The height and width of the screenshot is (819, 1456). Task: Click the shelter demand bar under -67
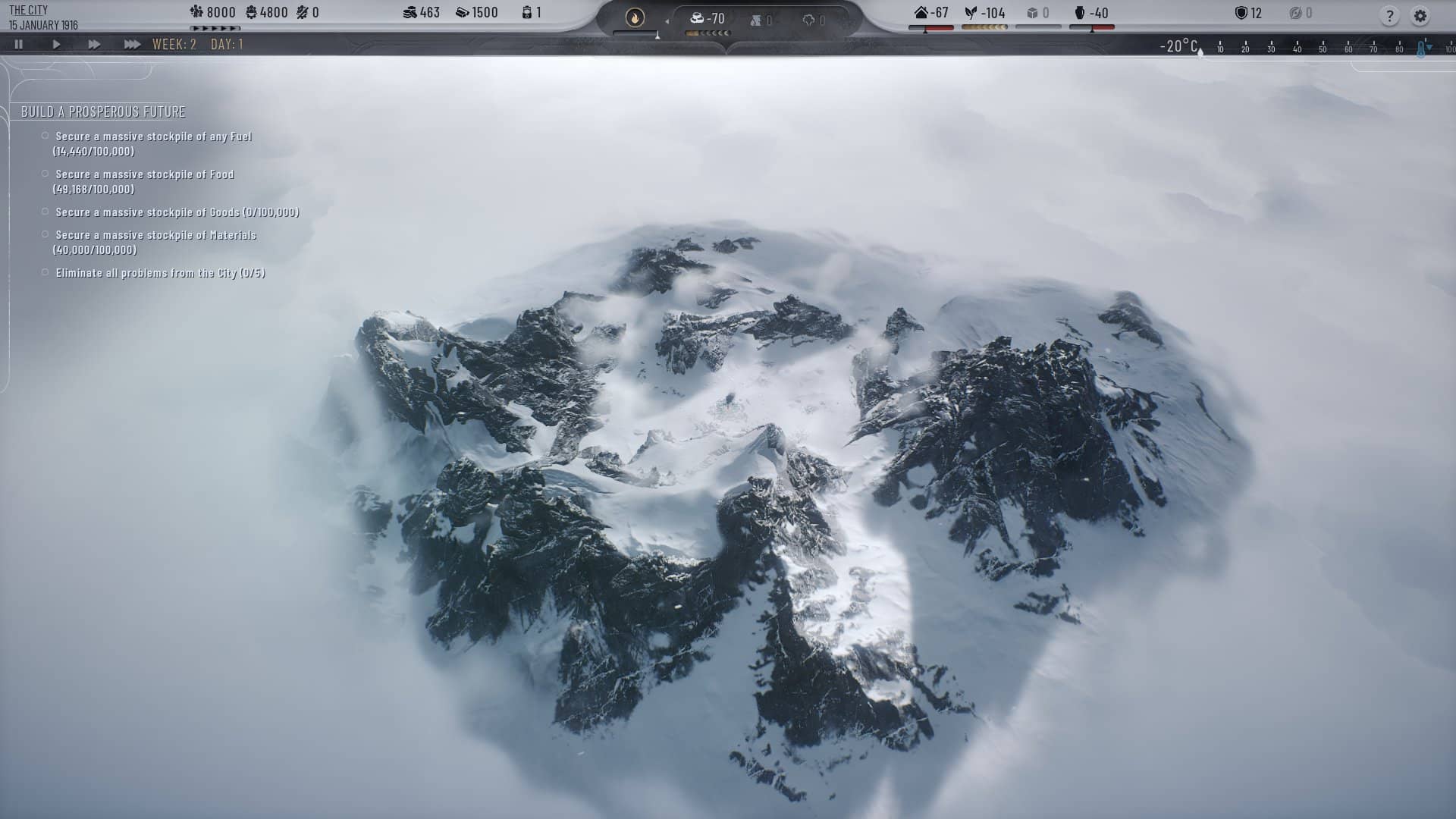pyautogui.click(x=931, y=27)
